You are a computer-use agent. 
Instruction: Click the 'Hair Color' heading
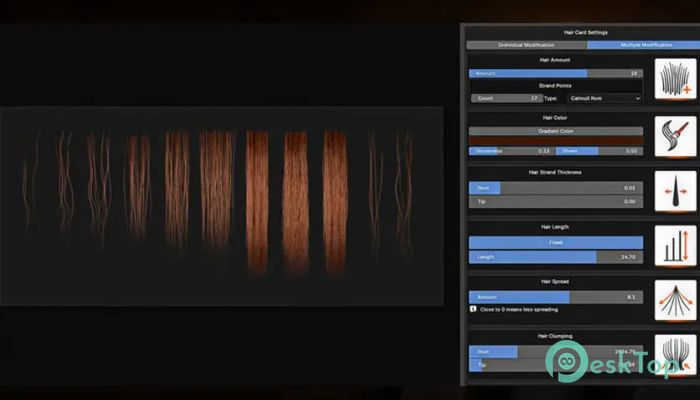click(x=554, y=118)
